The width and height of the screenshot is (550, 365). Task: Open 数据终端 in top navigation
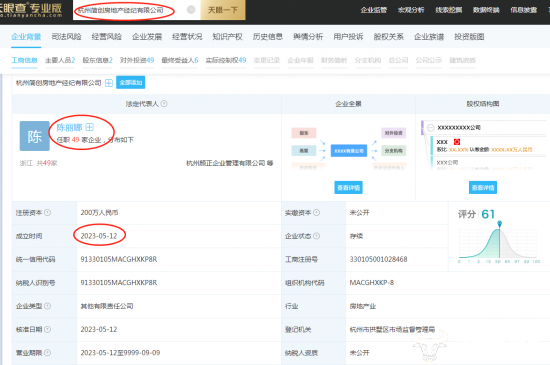tap(486, 10)
